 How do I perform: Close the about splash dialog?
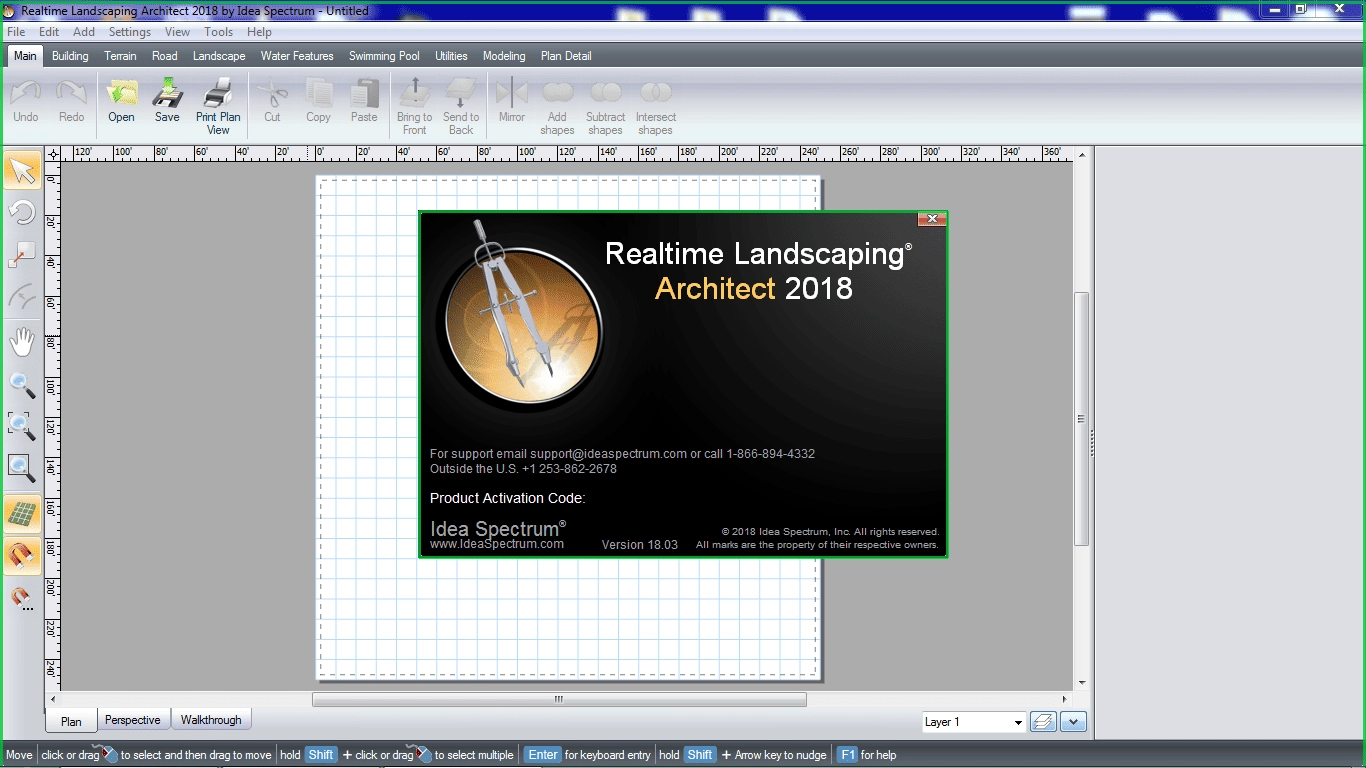pos(932,219)
